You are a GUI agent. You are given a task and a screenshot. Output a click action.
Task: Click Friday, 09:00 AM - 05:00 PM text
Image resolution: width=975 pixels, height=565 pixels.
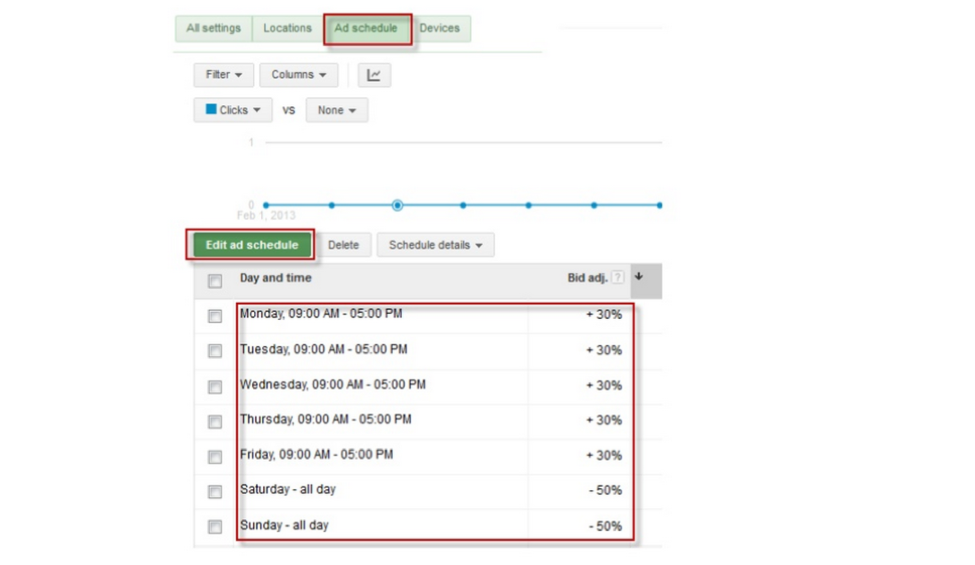(317, 455)
